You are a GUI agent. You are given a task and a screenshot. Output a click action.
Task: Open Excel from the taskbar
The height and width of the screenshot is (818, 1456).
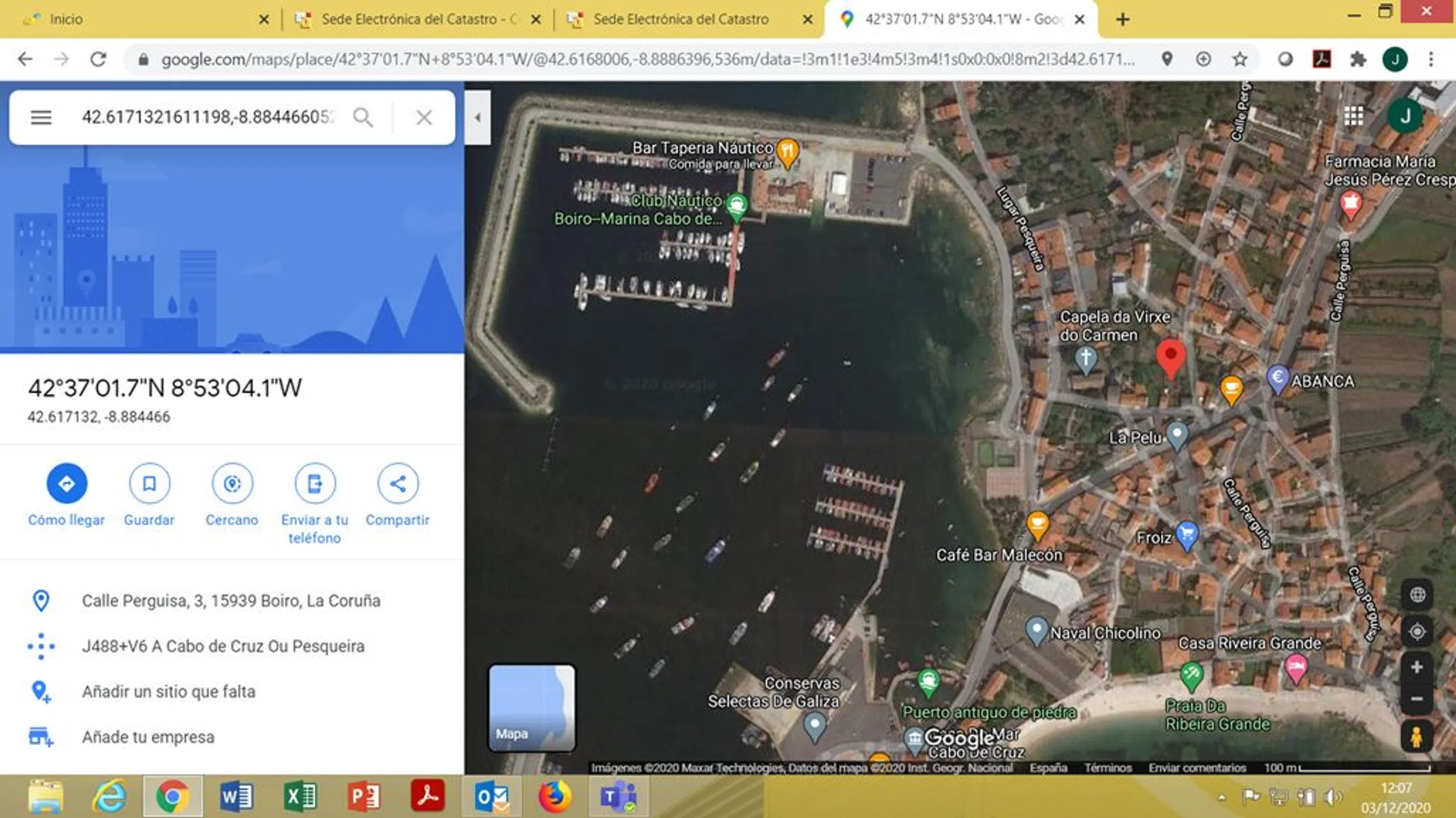(300, 797)
